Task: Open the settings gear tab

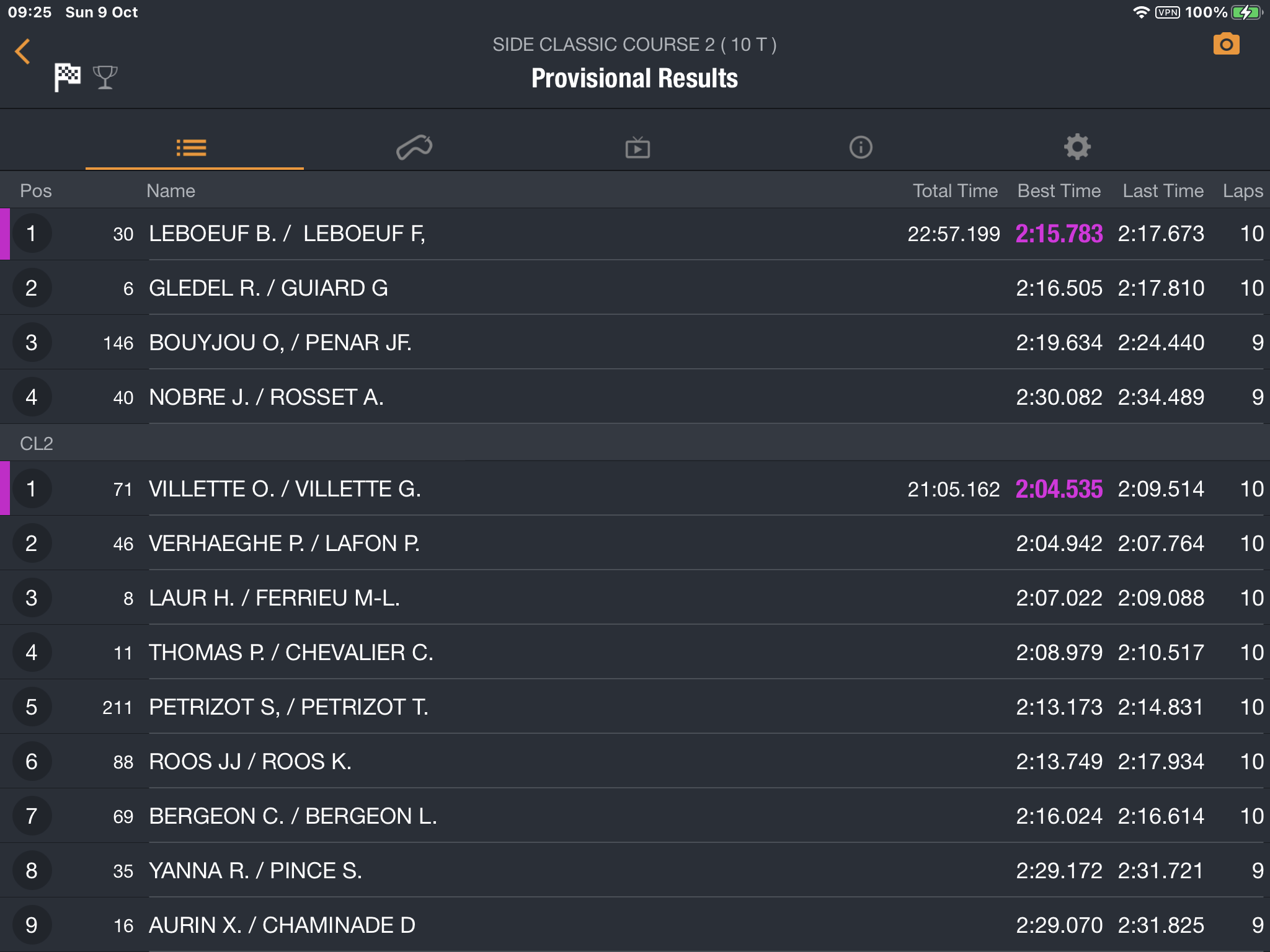Action: 1077,147
